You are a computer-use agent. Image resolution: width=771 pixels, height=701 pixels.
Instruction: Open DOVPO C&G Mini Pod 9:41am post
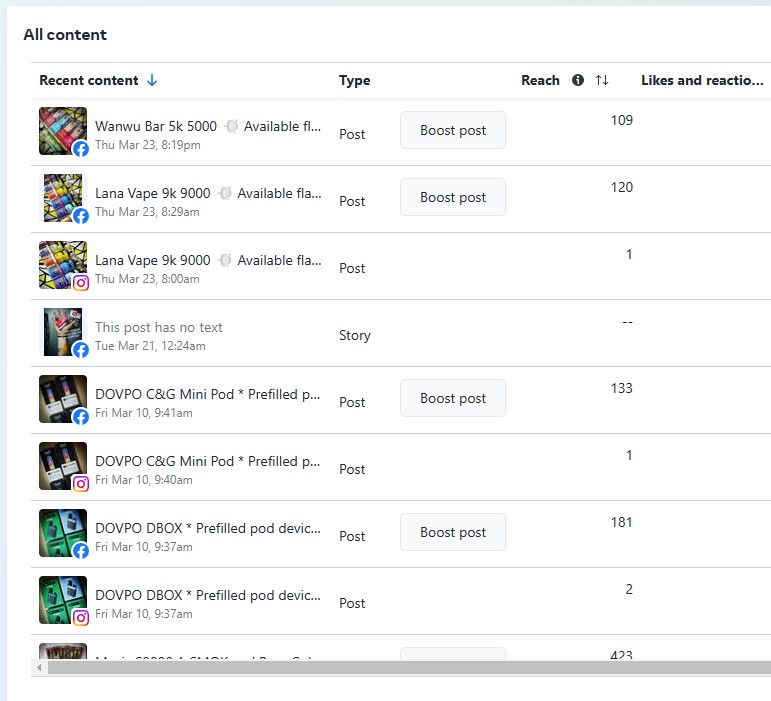pos(208,394)
